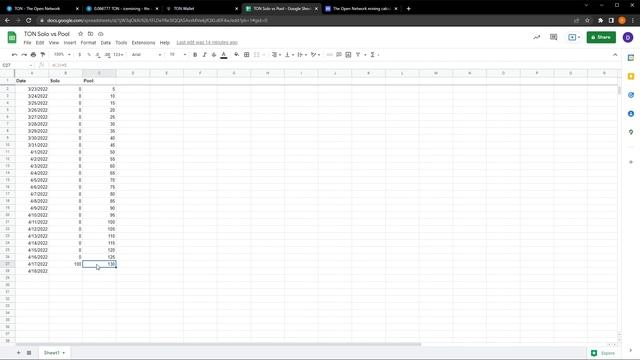Click the All sheets list icon
Screen dimensions: 640x360
point(29,353)
